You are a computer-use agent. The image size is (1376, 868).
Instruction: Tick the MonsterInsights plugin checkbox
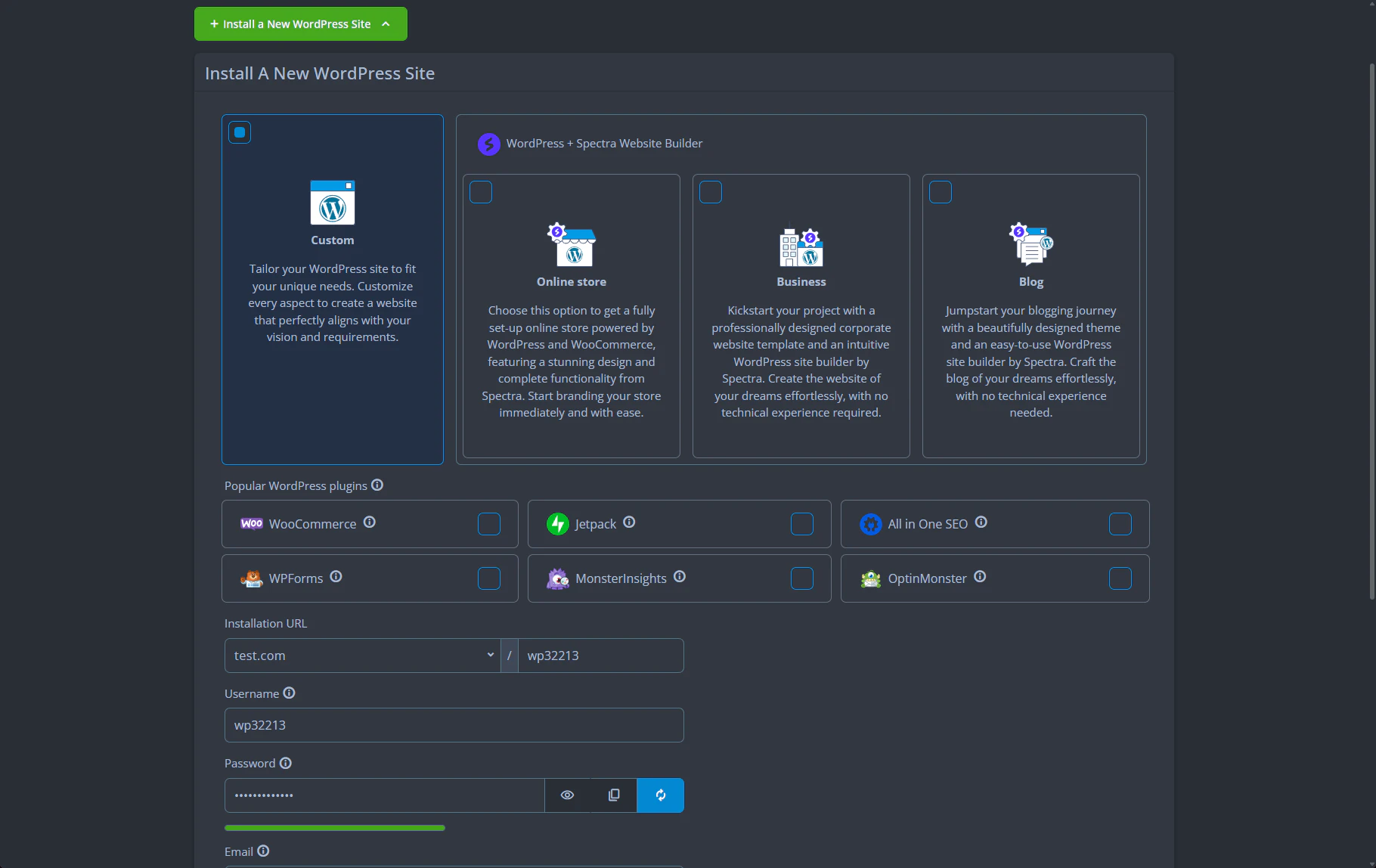(x=801, y=578)
